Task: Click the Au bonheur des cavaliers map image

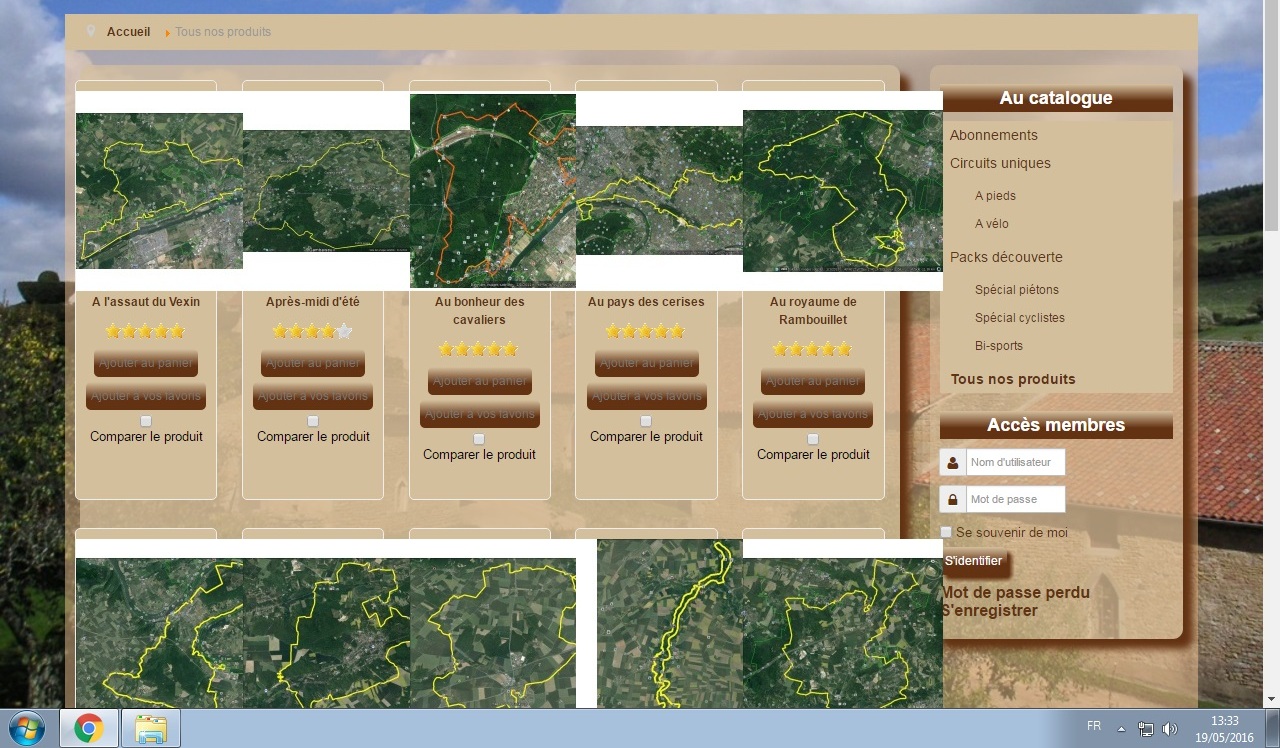Action: pyautogui.click(x=493, y=191)
